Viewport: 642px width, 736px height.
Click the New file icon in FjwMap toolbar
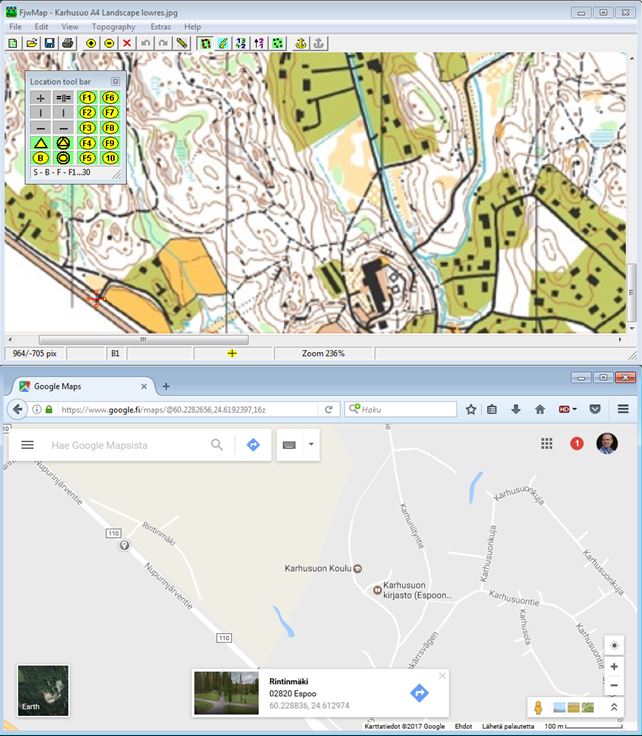click(13, 44)
